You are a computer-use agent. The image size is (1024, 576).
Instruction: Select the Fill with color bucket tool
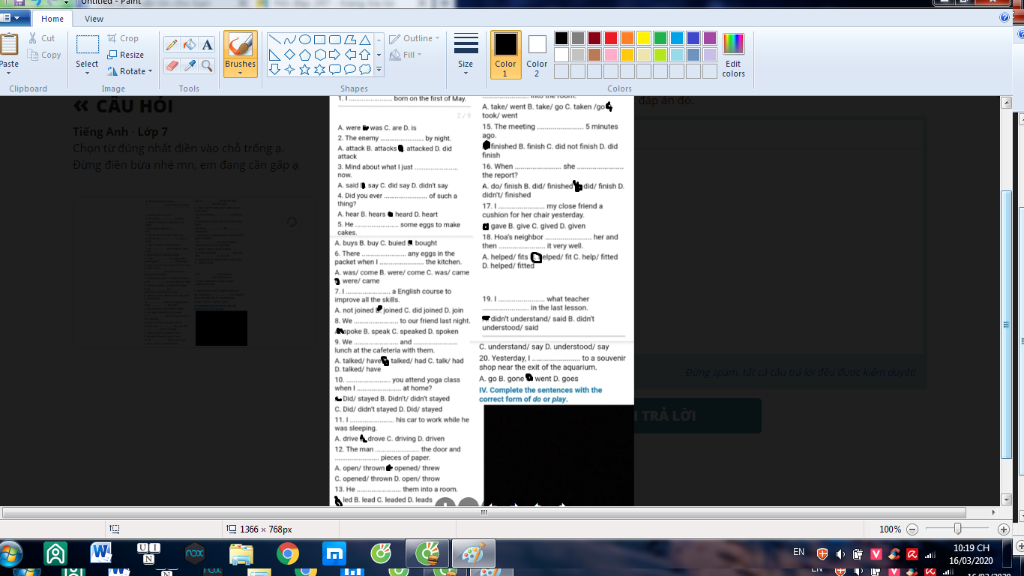click(x=189, y=44)
